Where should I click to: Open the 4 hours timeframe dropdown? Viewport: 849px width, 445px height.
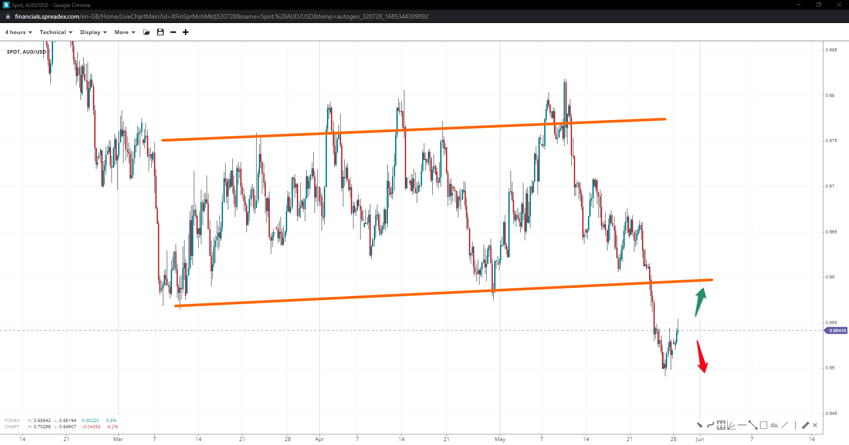point(18,32)
